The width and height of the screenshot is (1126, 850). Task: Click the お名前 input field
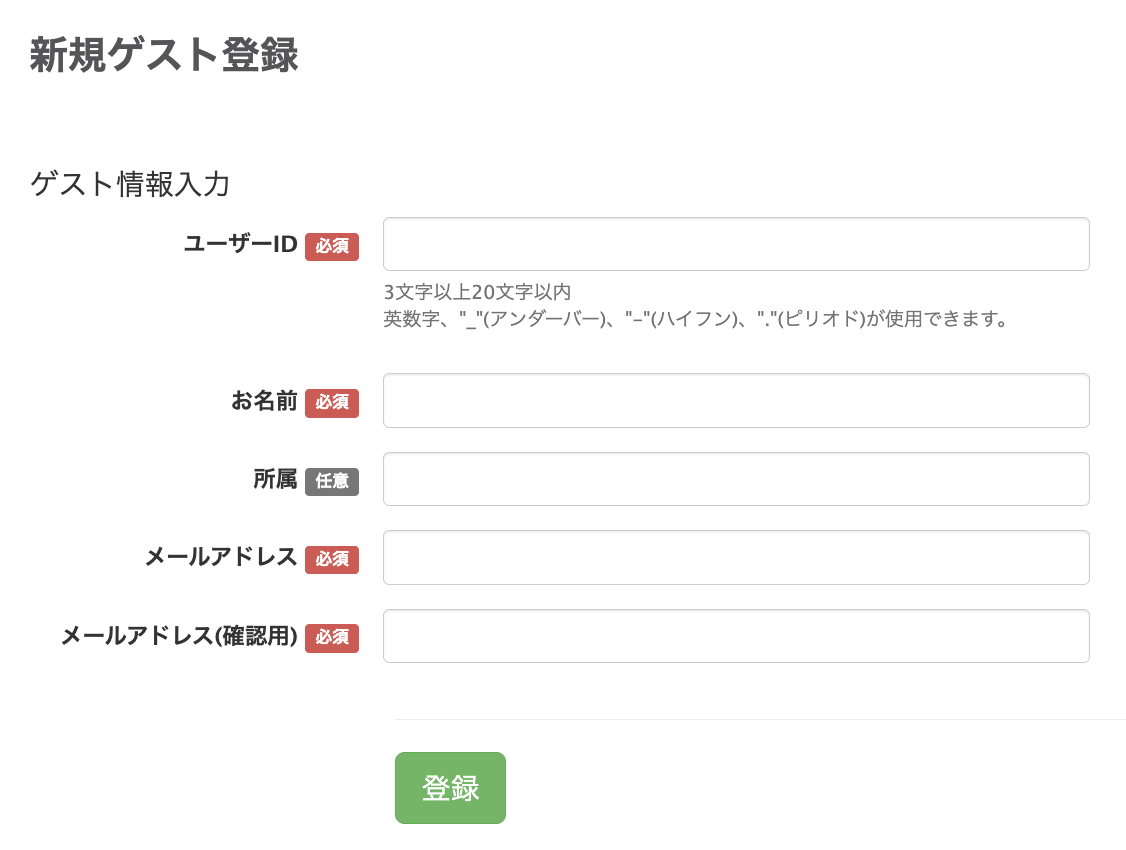(736, 400)
